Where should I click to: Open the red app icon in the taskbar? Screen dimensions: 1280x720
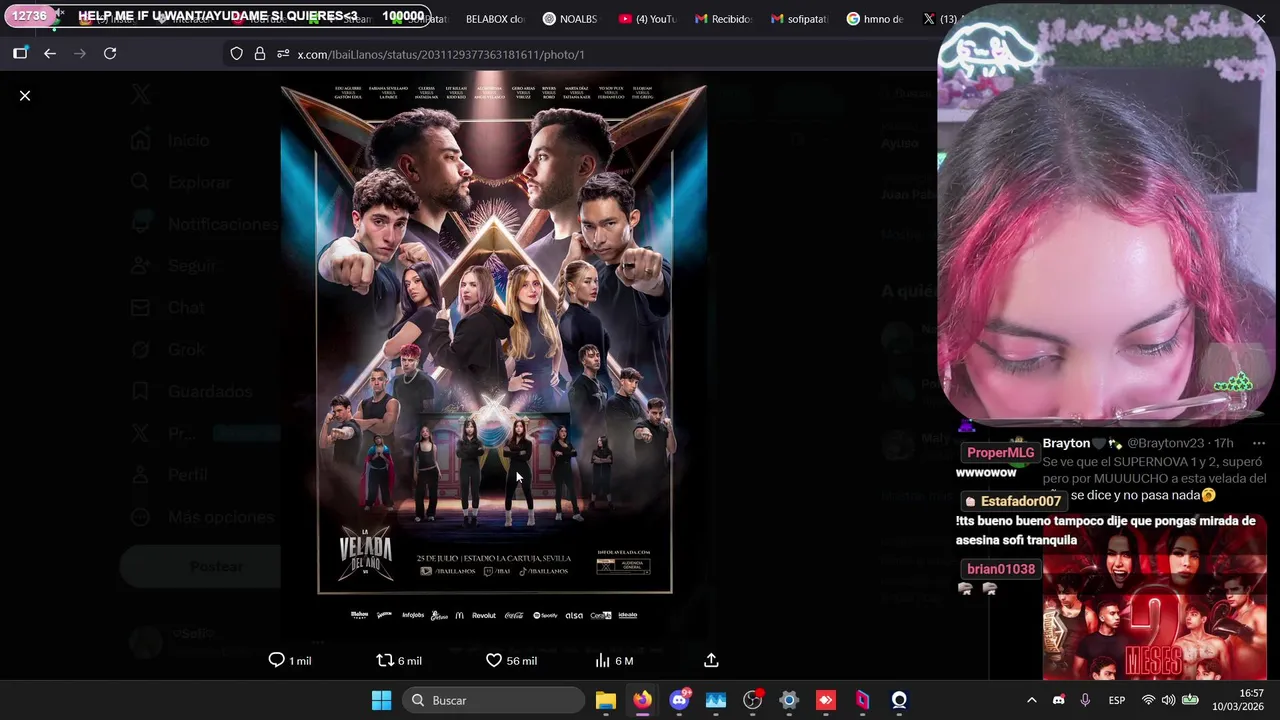click(826, 700)
